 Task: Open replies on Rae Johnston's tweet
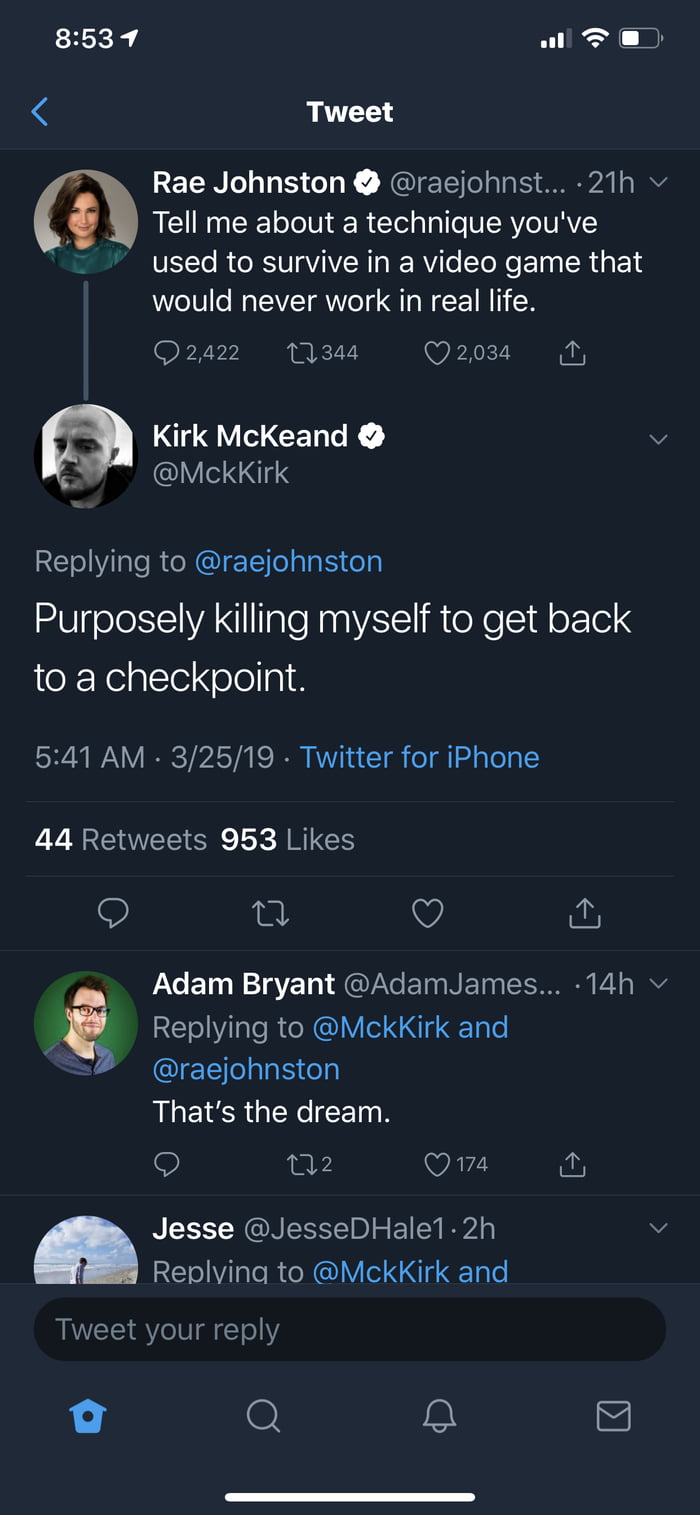coord(166,353)
